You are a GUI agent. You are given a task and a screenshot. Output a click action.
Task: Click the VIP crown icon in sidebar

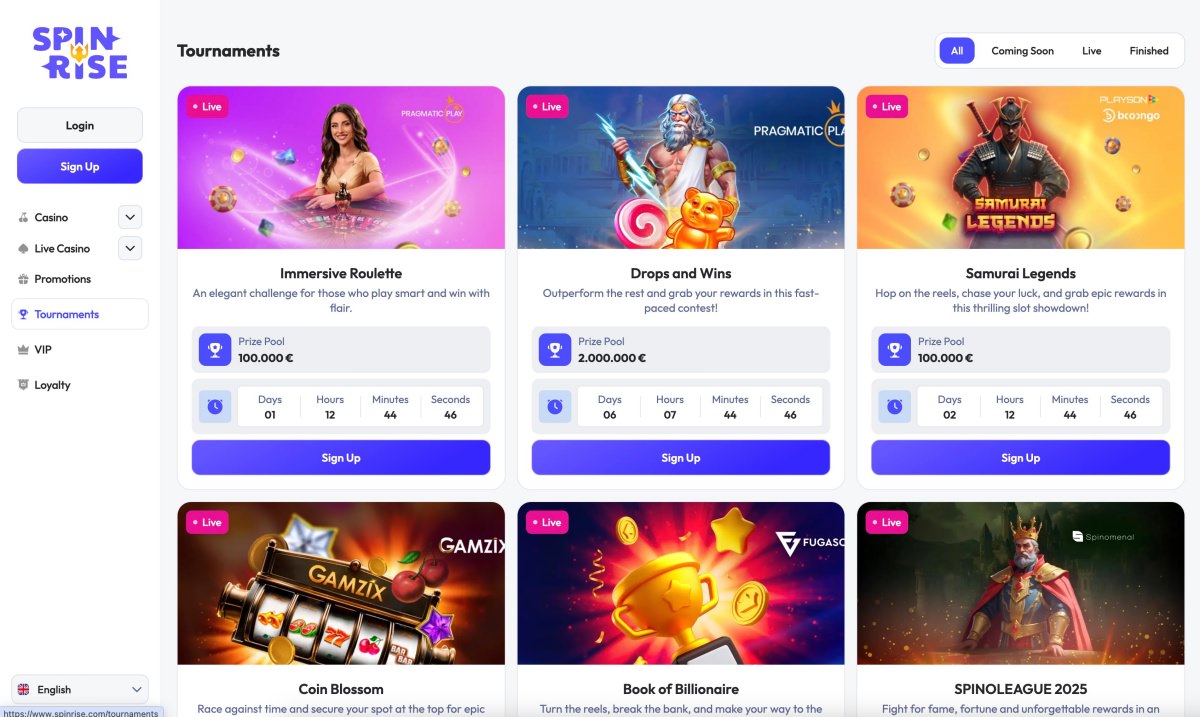24,350
